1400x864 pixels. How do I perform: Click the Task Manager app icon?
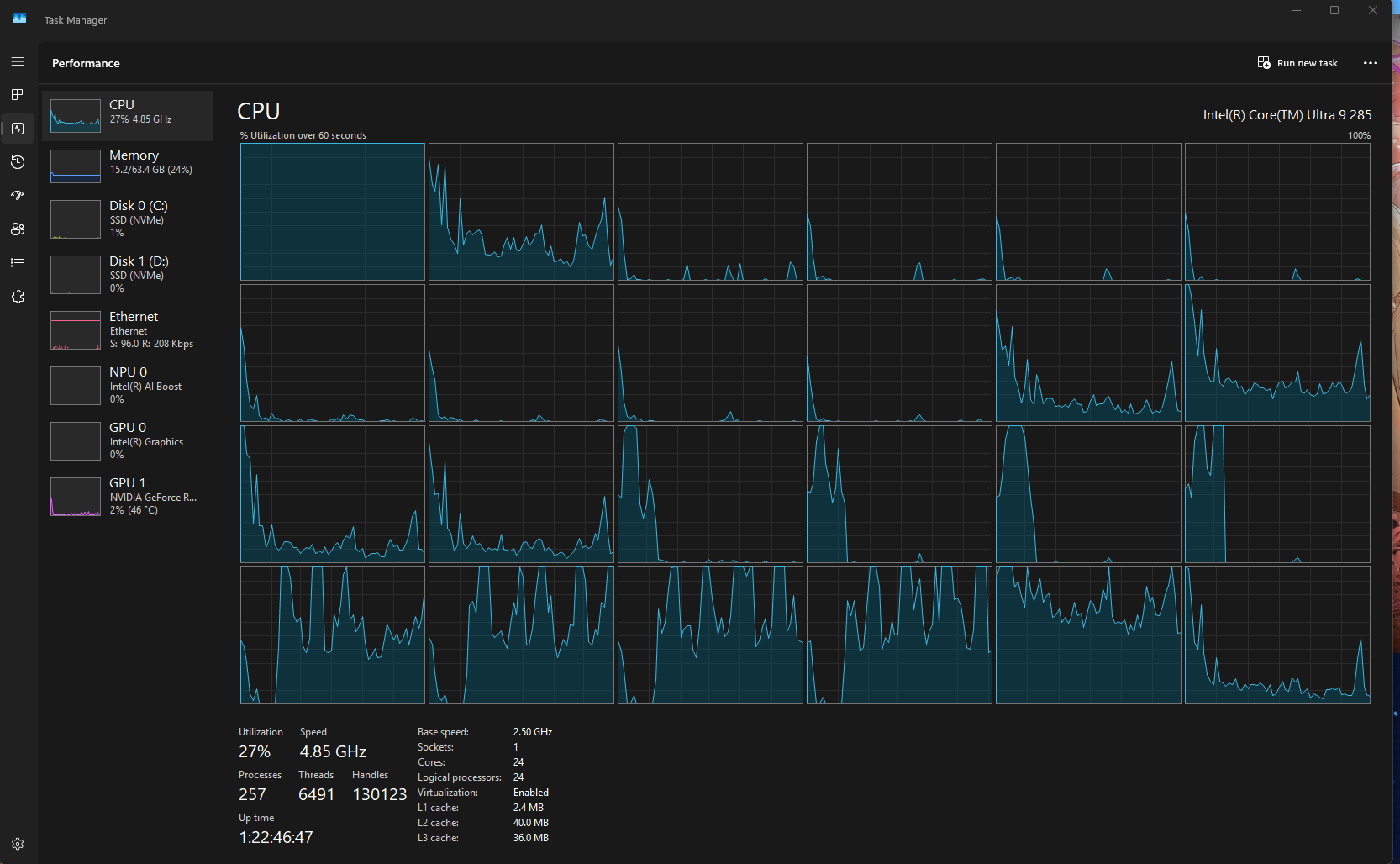click(19, 18)
